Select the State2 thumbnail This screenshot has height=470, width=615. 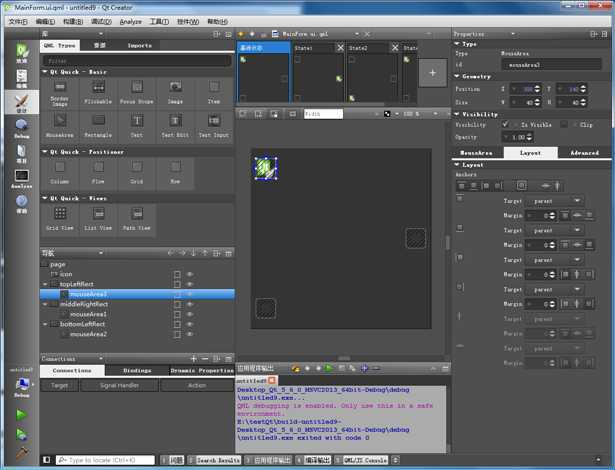[x=372, y=72]
